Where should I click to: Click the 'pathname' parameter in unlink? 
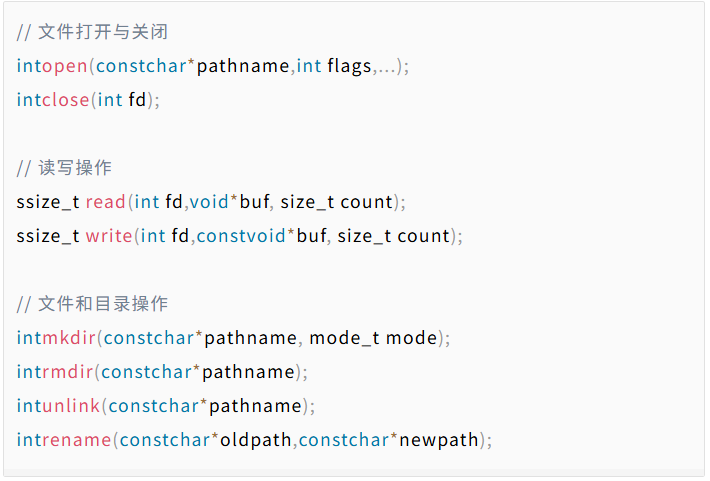click(x=255, y=406)
